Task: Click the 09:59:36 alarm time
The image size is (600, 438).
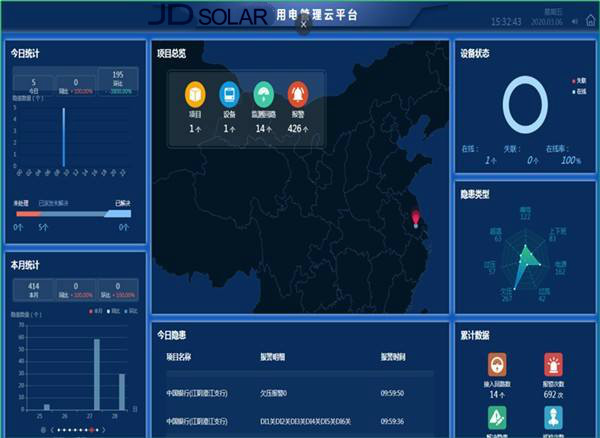Action: [x=392, y=421]
